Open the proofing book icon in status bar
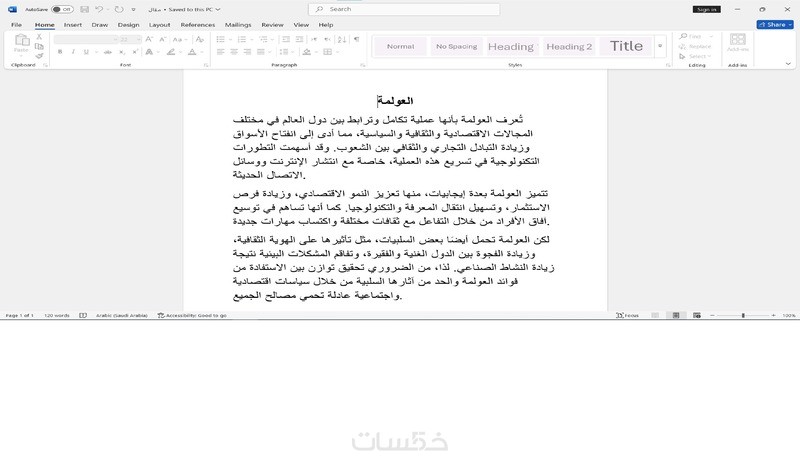Viewport: 800px width, 460px height. pos(83,316)
